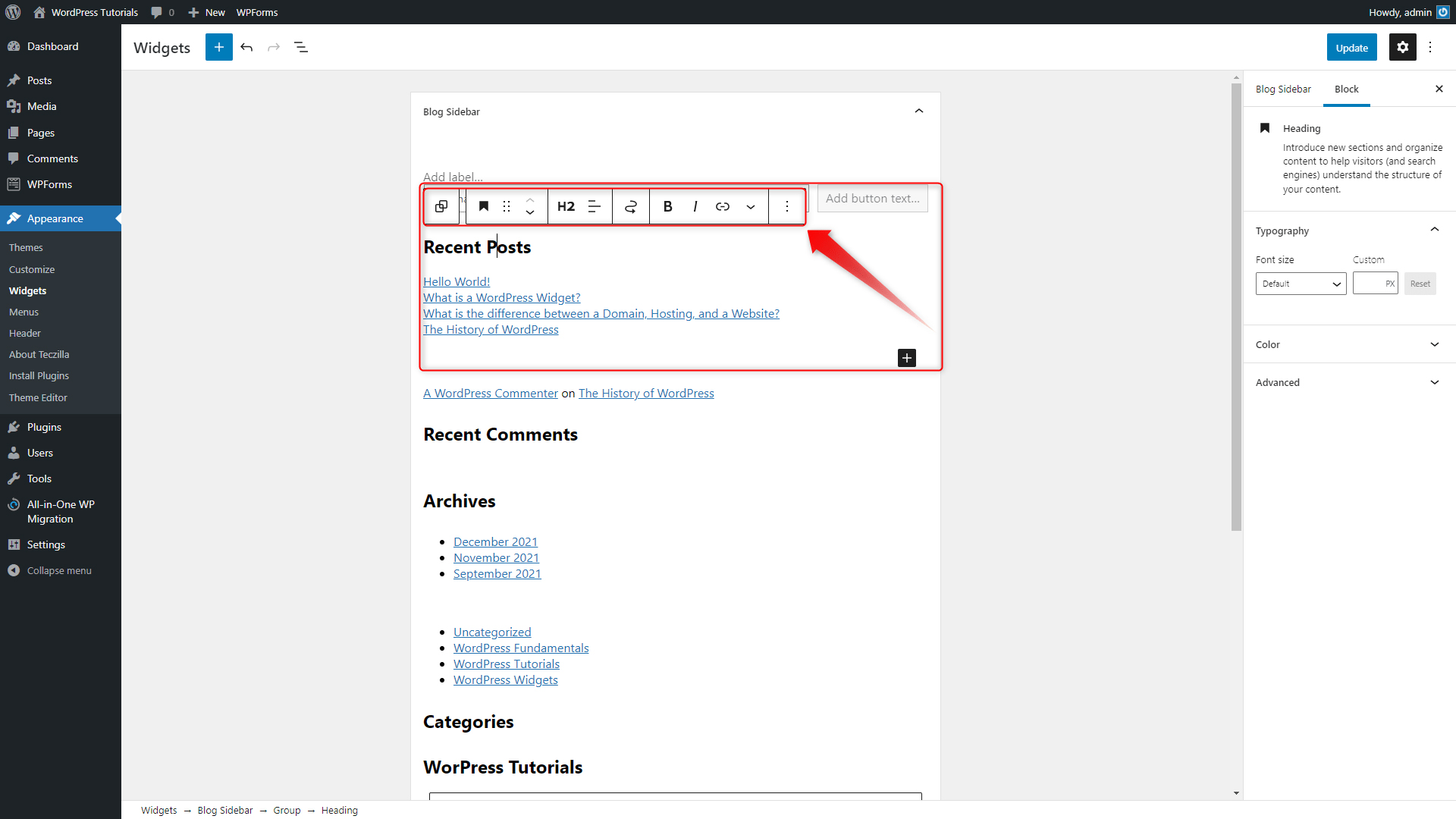Open Howdy, admin account menu

[1409, 12]
